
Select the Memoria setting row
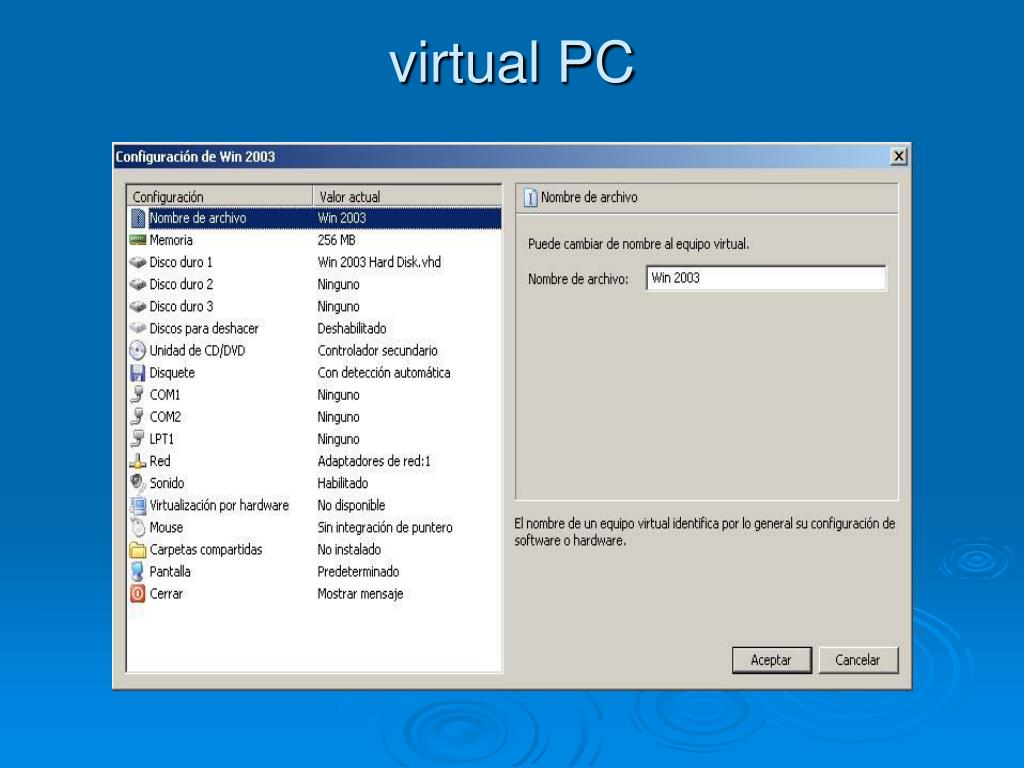[314, 240]
